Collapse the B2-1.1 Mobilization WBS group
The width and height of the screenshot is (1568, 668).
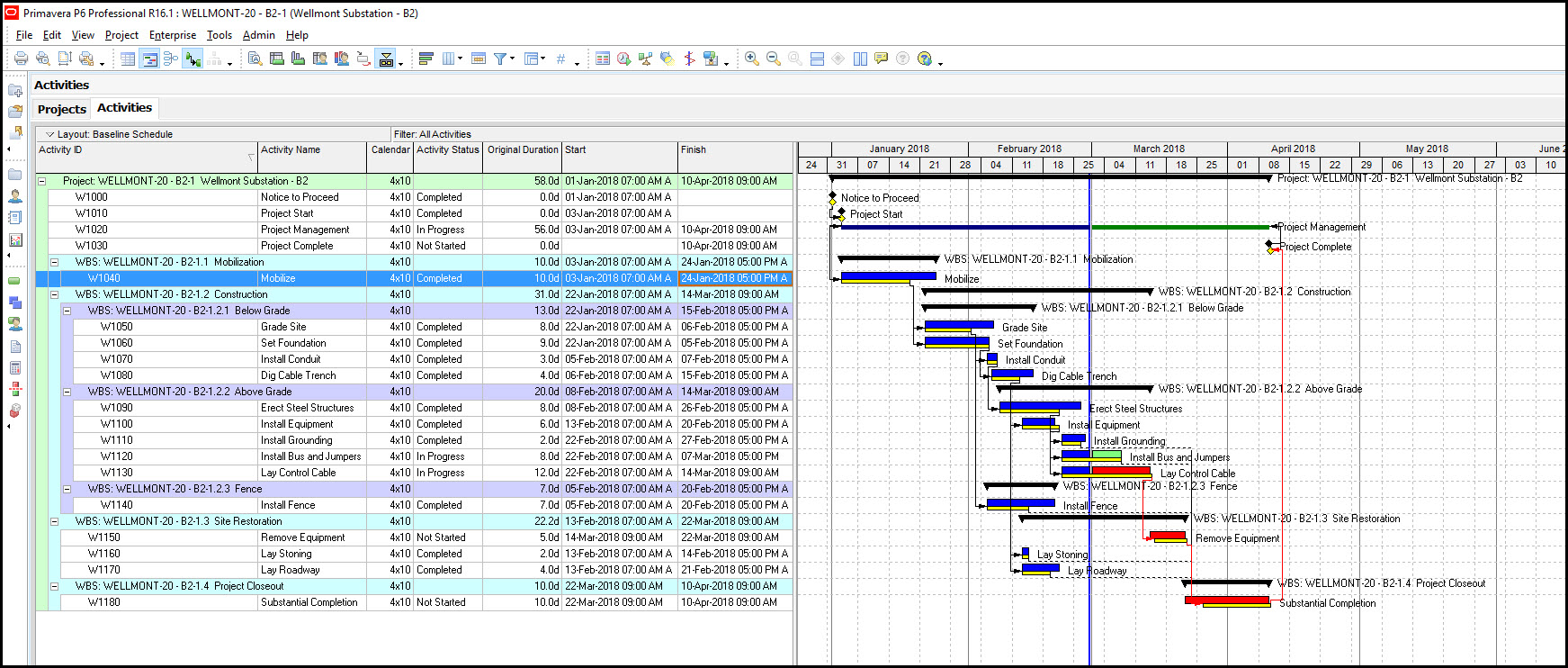(54, 262)
